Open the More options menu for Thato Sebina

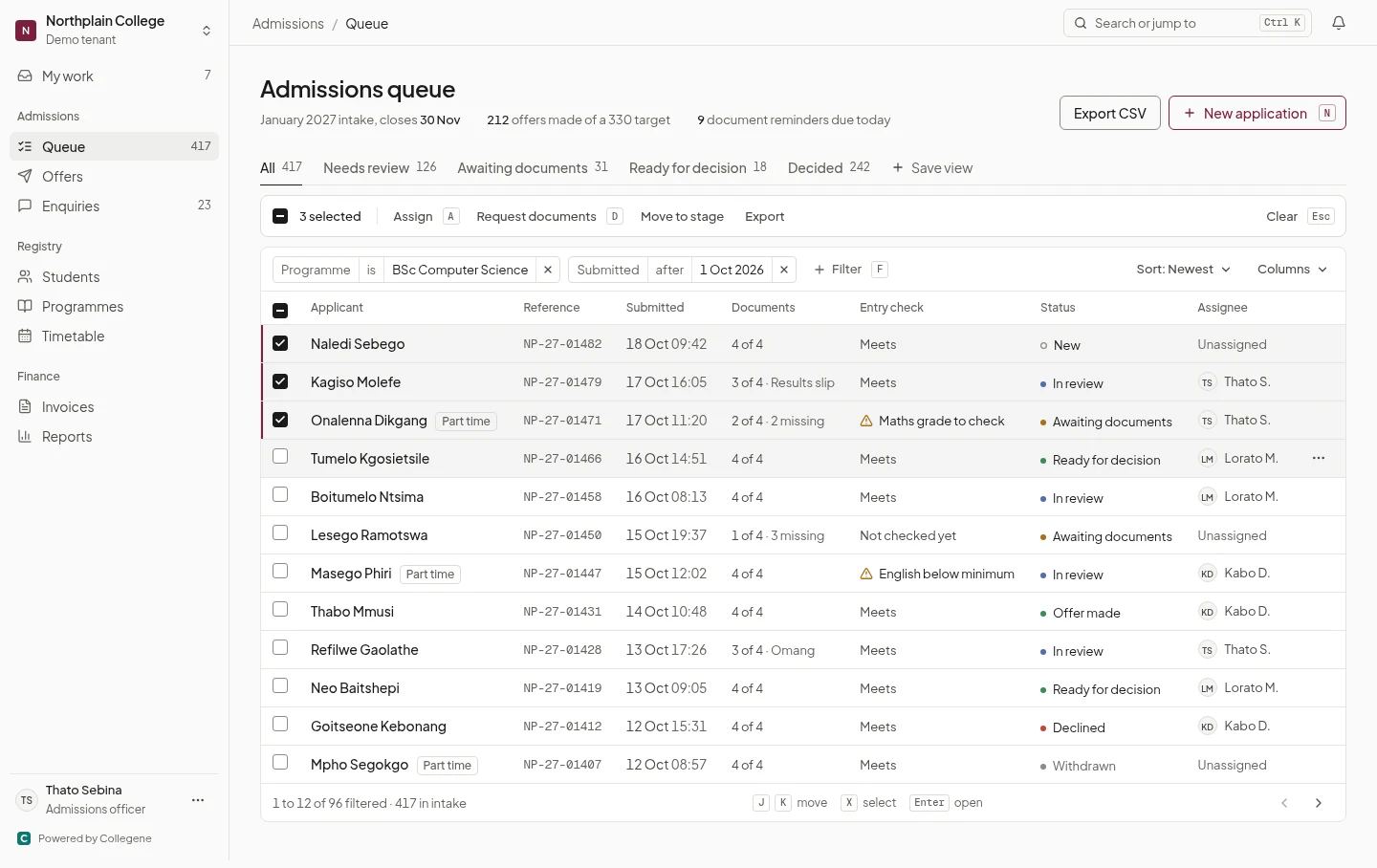(x=198, y=800)
